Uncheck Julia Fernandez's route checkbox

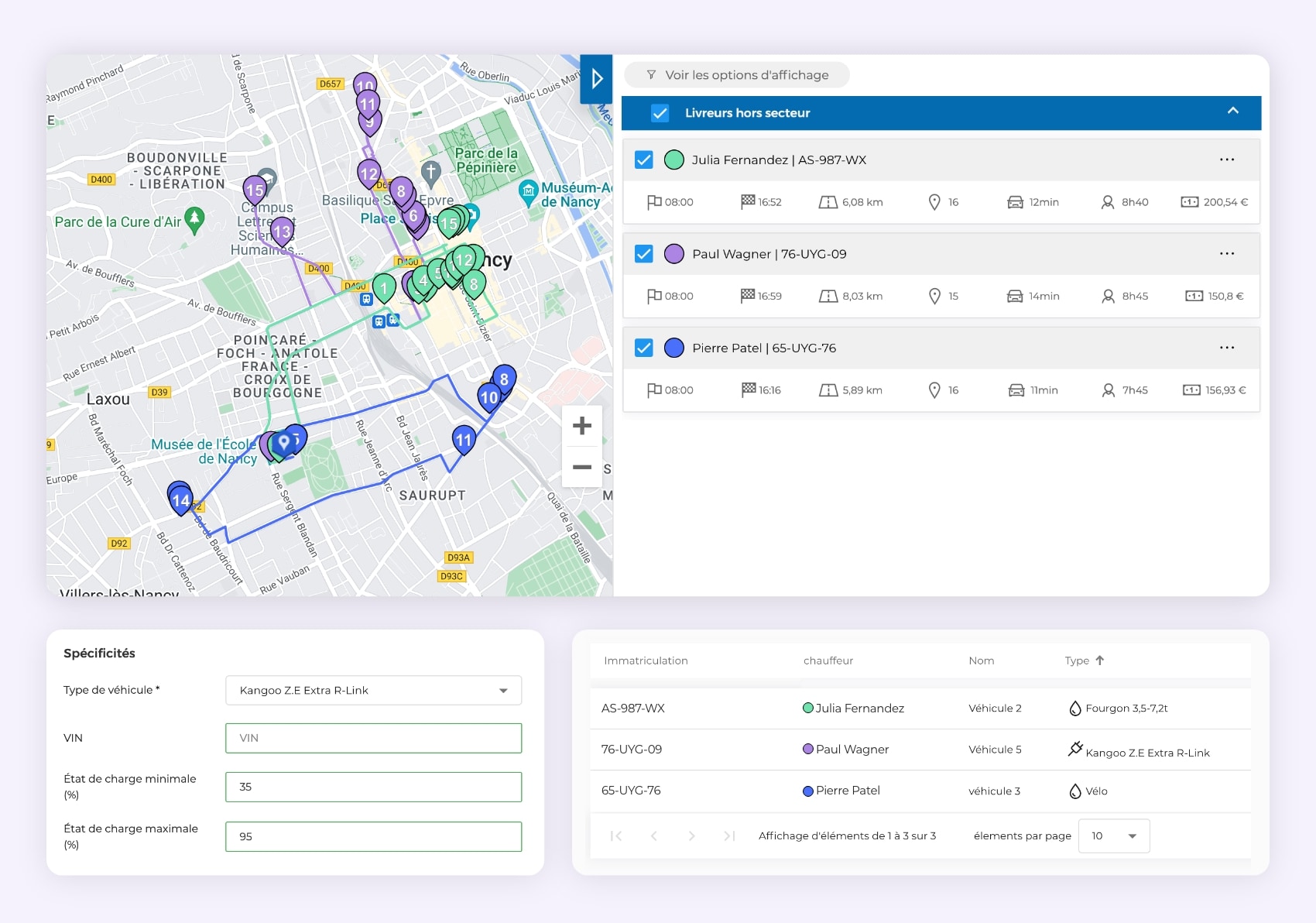643,160
